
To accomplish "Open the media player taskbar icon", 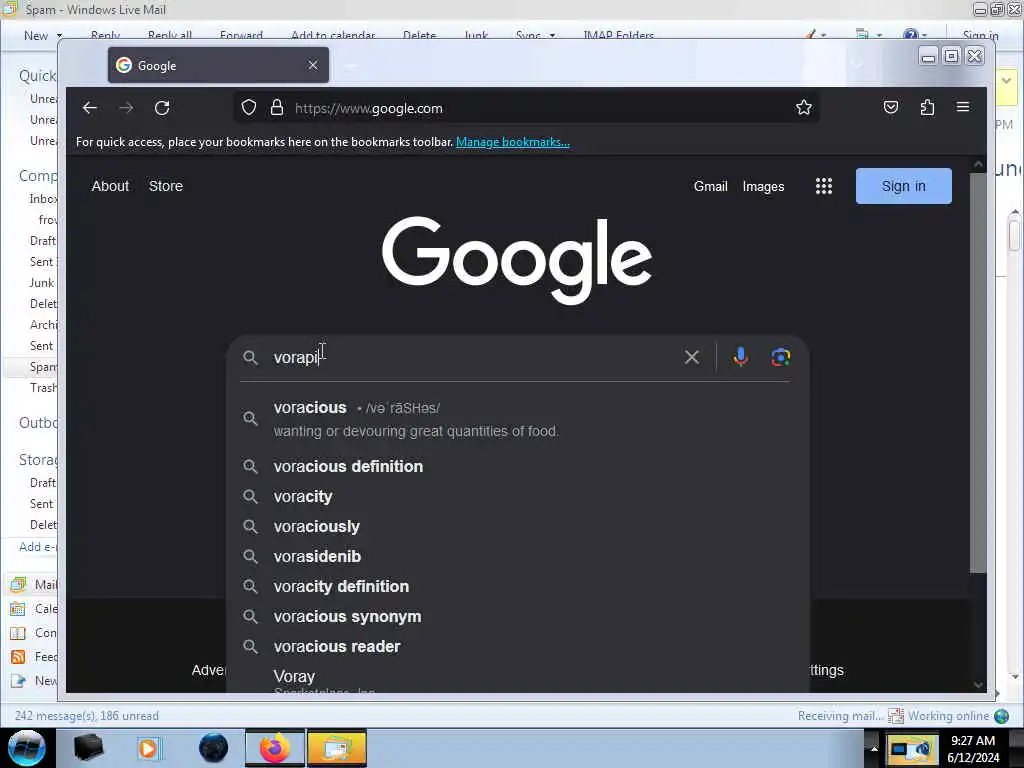I will pos(148,748).
